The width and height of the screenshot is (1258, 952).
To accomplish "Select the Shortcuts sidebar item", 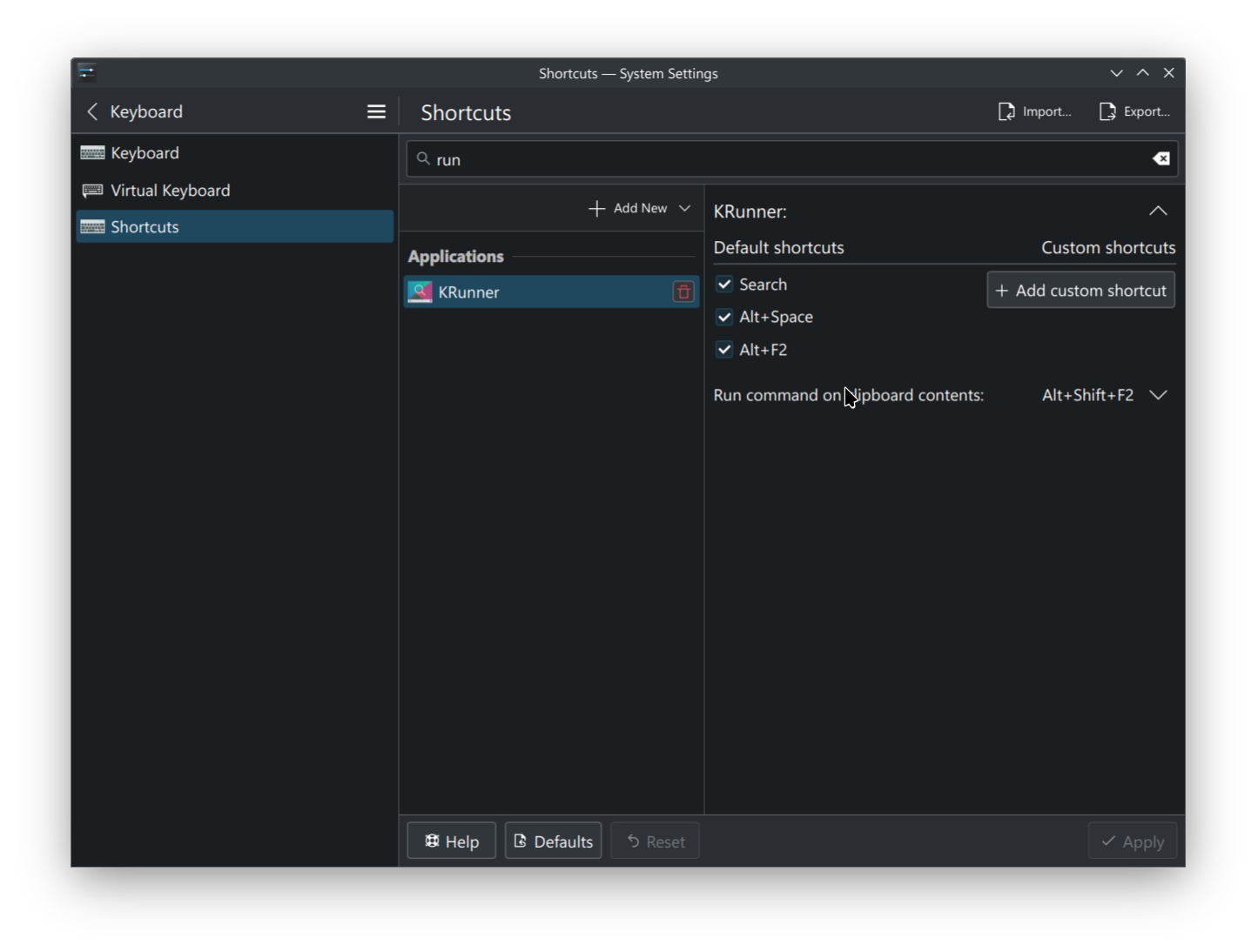I will coord(145,227).
